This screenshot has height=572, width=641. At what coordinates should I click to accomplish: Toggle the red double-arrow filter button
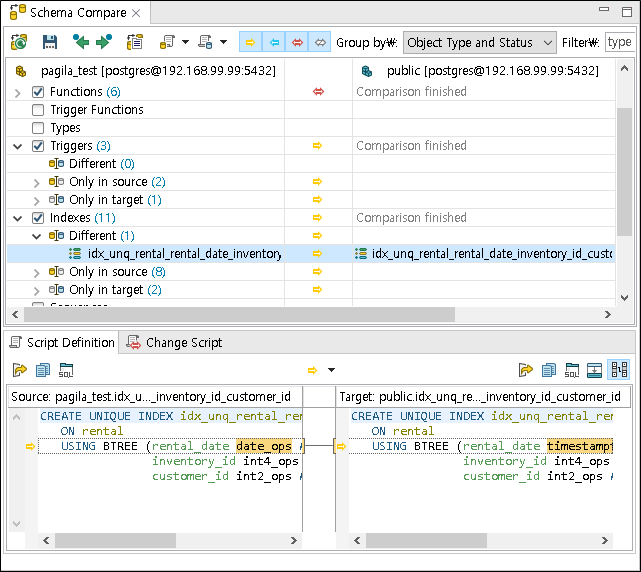[x=297, y=42]
